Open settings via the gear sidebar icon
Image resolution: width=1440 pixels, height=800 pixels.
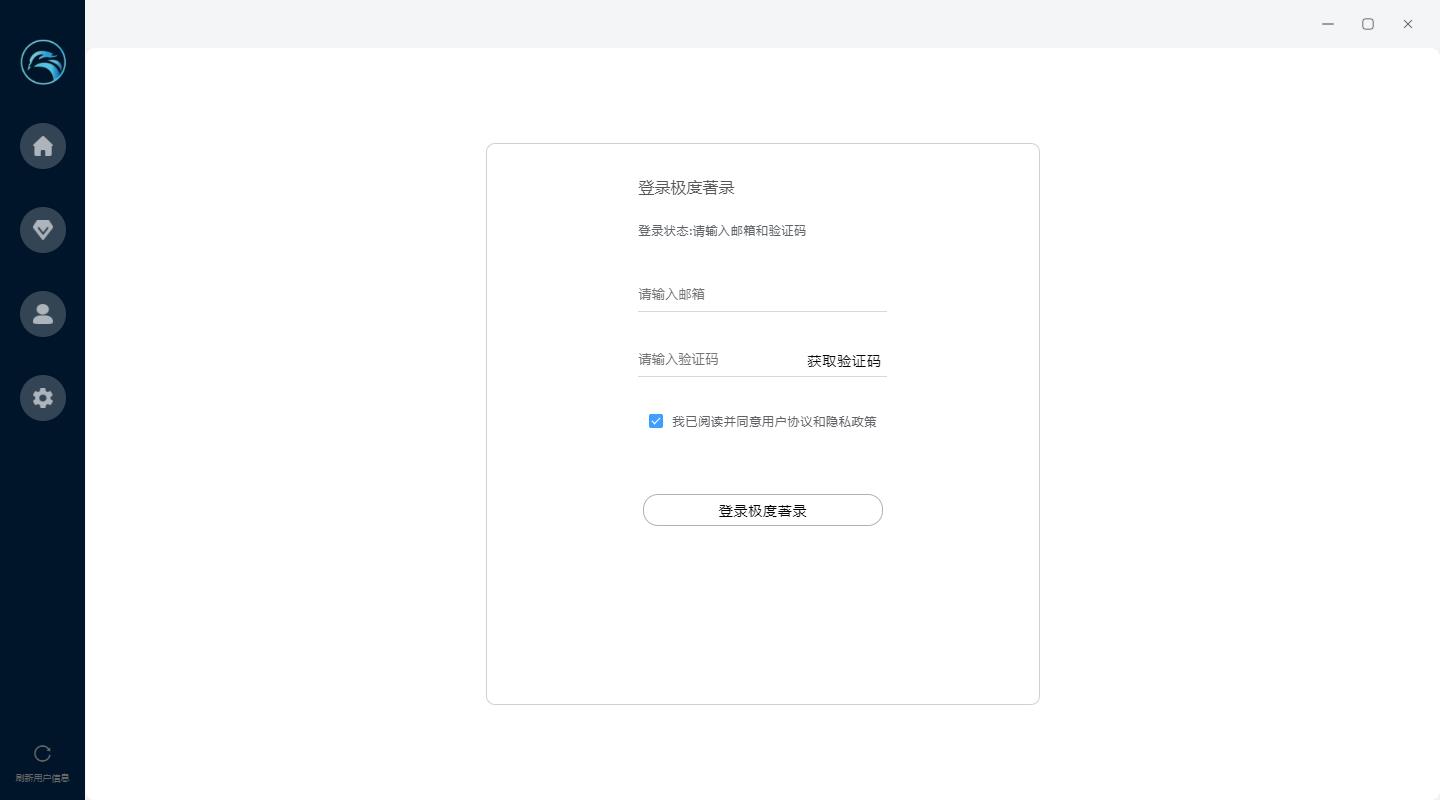click(x=43, y=398)
